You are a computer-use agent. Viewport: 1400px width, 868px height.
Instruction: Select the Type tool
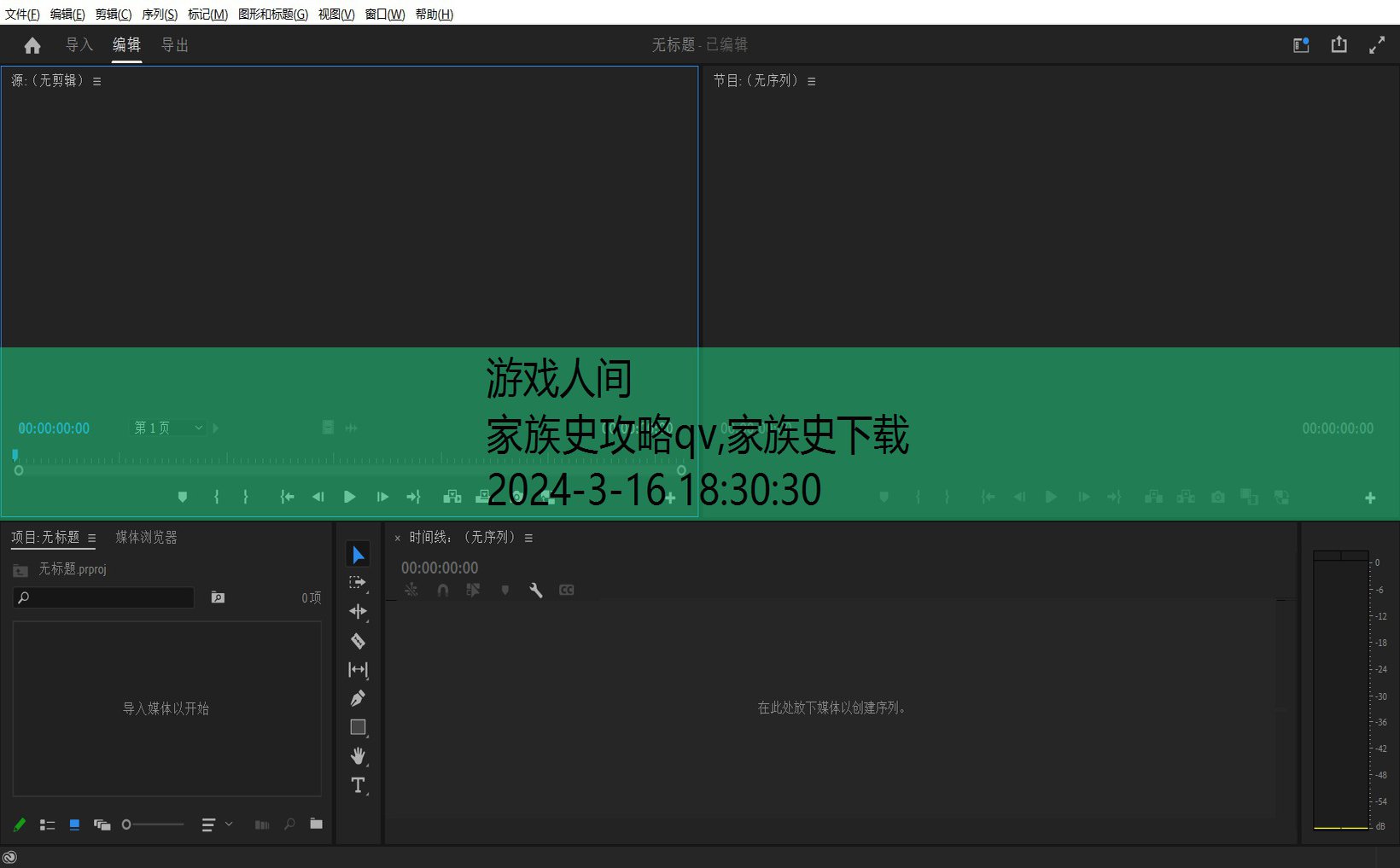tap(358, 785)
